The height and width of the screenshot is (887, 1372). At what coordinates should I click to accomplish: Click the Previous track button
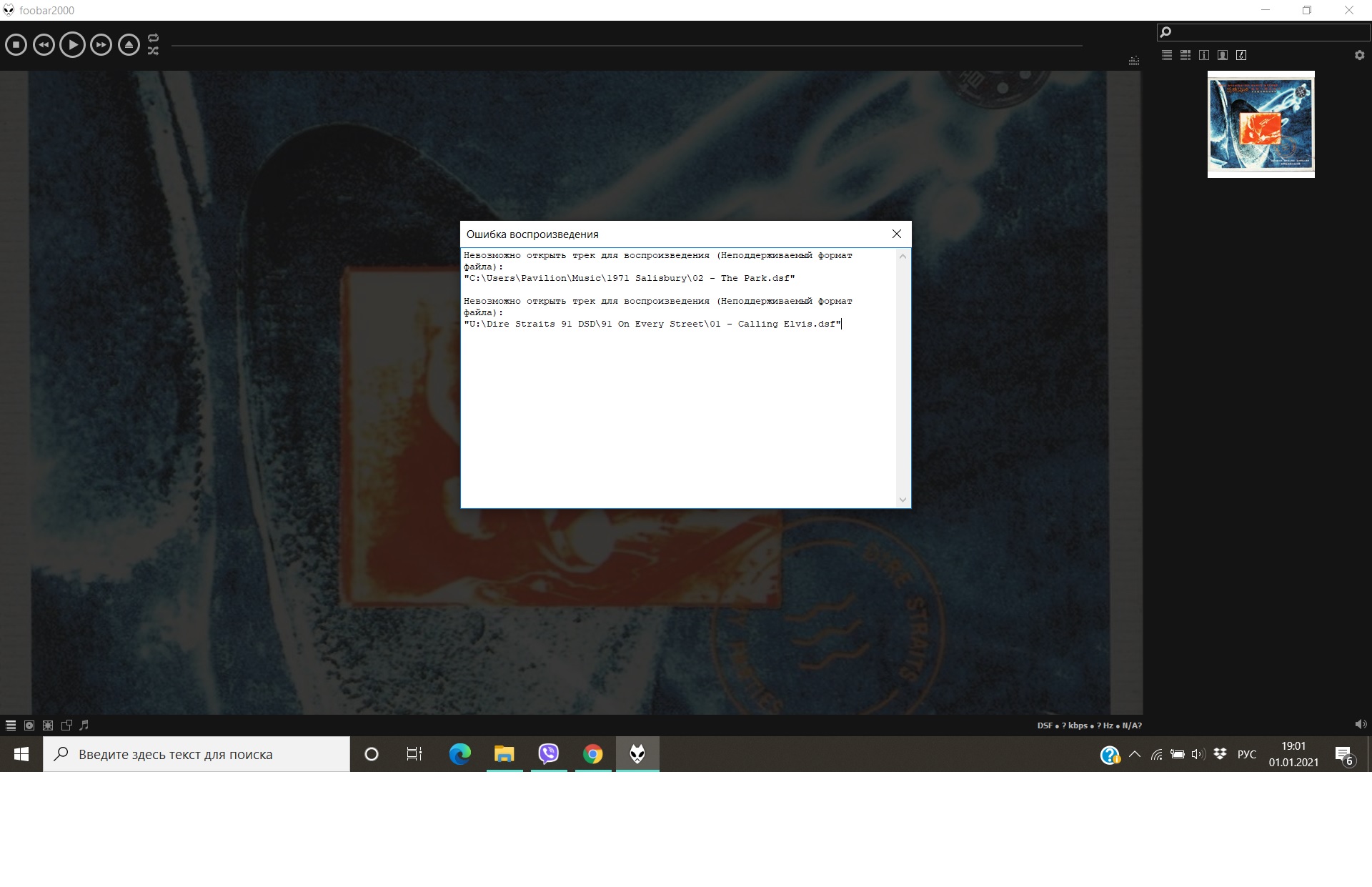[x=44, y=45]
